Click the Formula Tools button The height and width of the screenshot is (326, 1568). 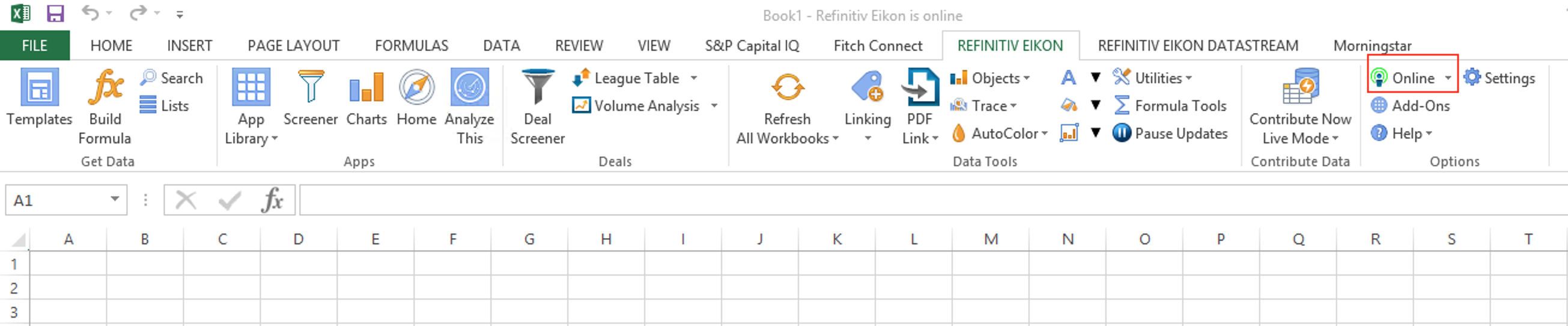pyautogui.click(x=1170, y=105)
